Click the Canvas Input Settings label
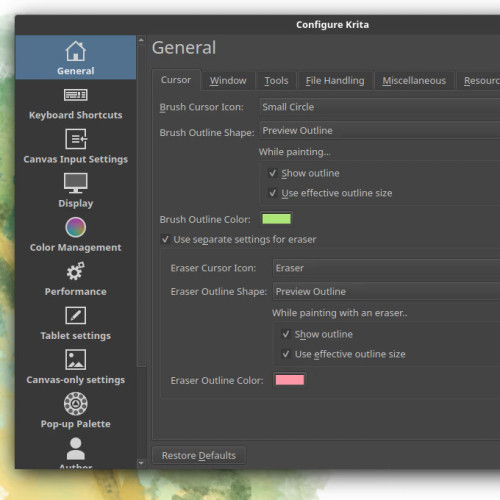500x500 pixels. point(76,159)
